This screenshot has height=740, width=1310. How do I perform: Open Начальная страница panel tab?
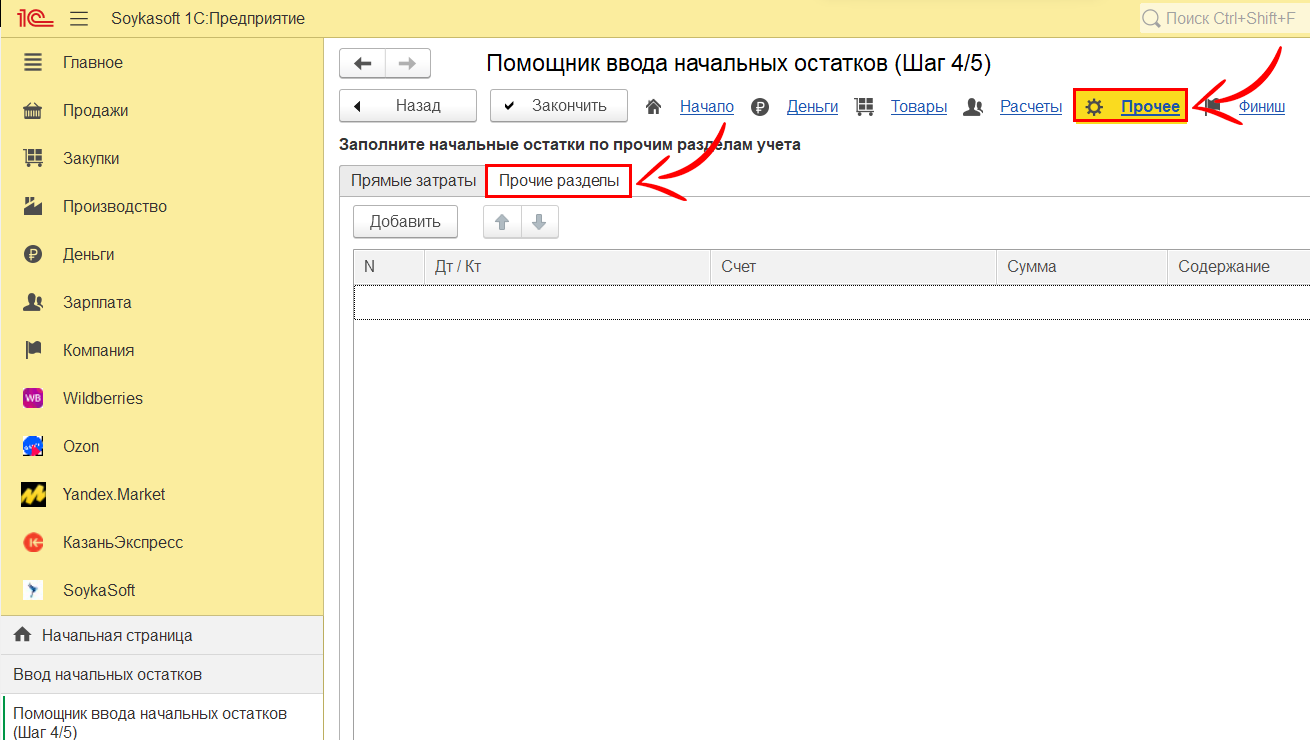162,635
